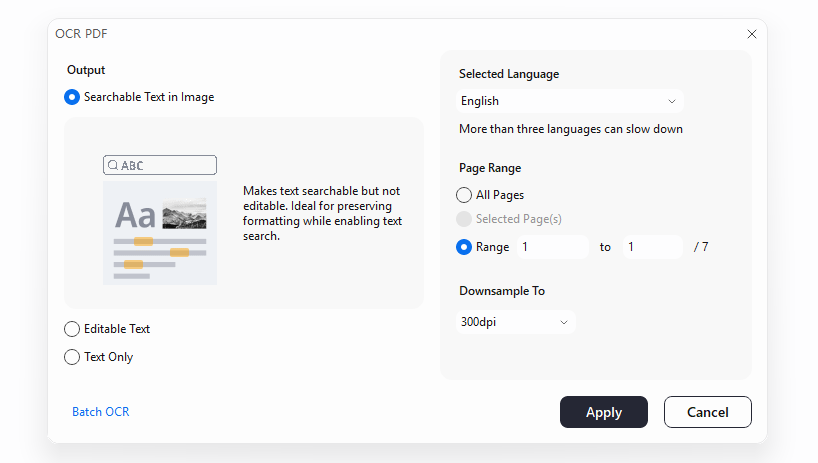818x463 pixels.
Task: Open the 300dpi Downsample To dropdown
Action: [515, 322]
